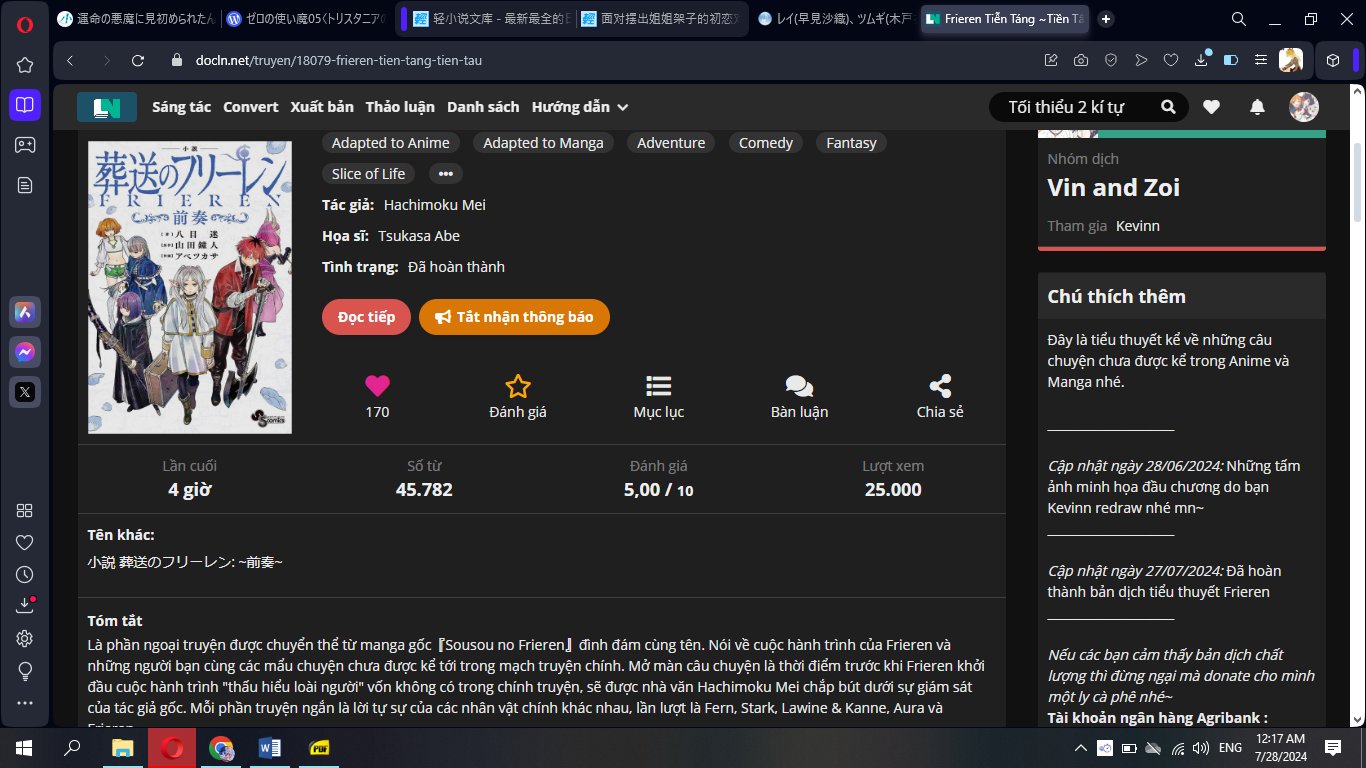Take a snapshot with camera icon

tap(1080, 60)
